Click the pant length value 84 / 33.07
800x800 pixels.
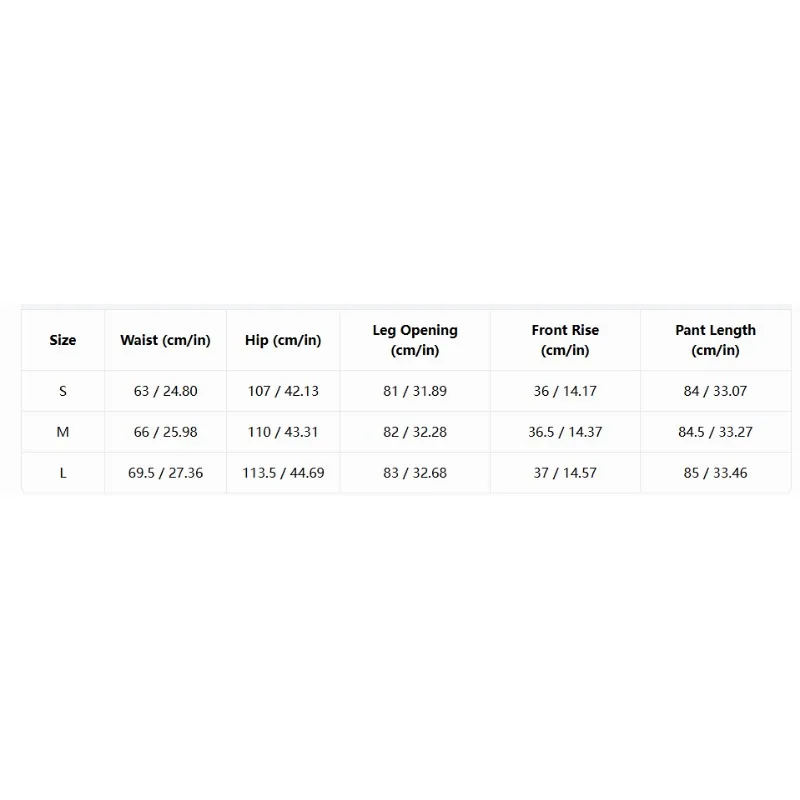pos(715,391)
